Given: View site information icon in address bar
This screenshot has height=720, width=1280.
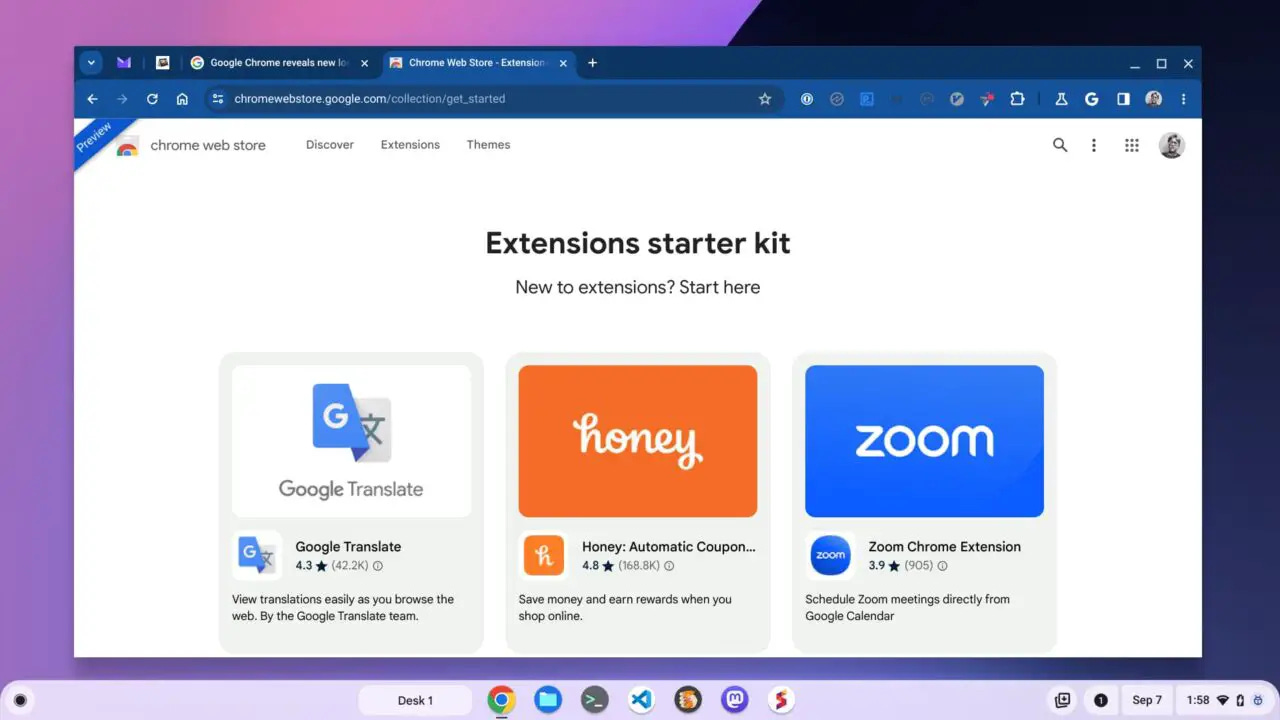Looking at the screenshot, I should coord(218,99).
